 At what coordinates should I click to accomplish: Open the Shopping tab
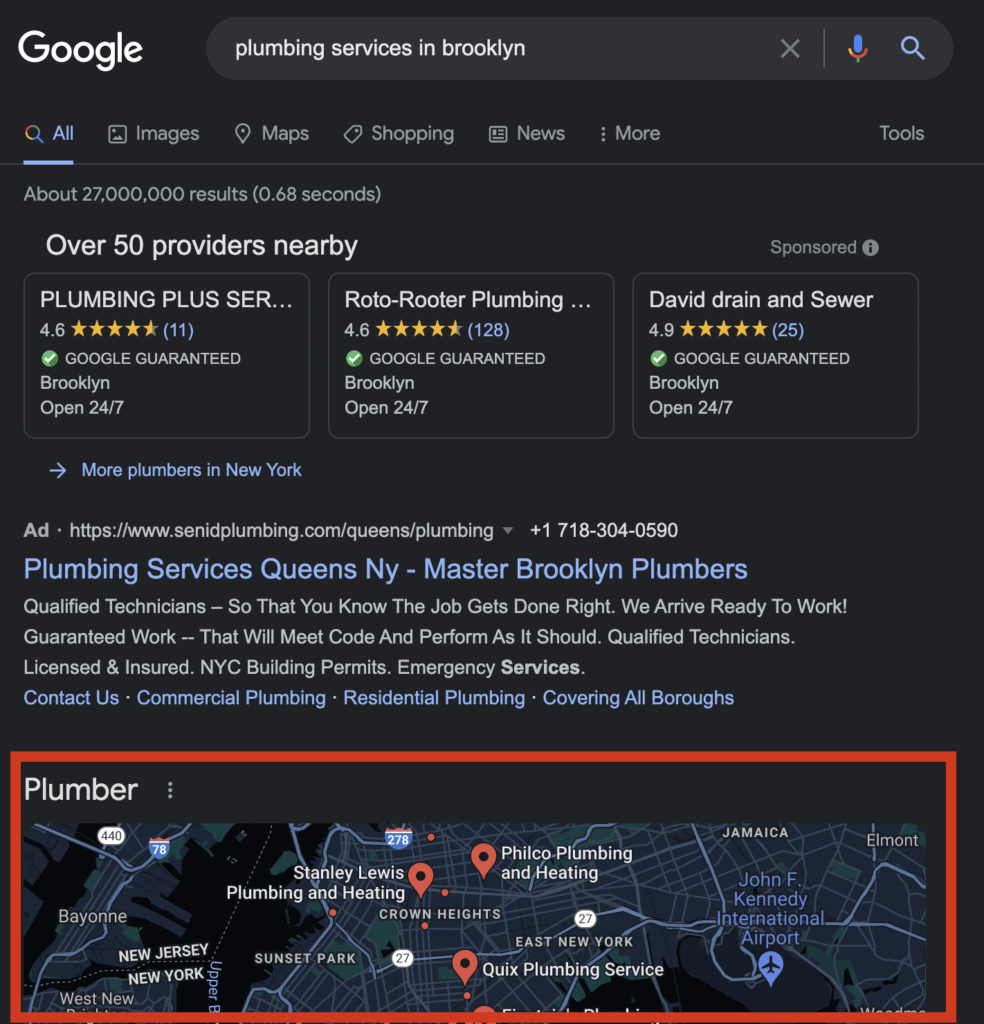pyautogui.click(x=399, y=134)
